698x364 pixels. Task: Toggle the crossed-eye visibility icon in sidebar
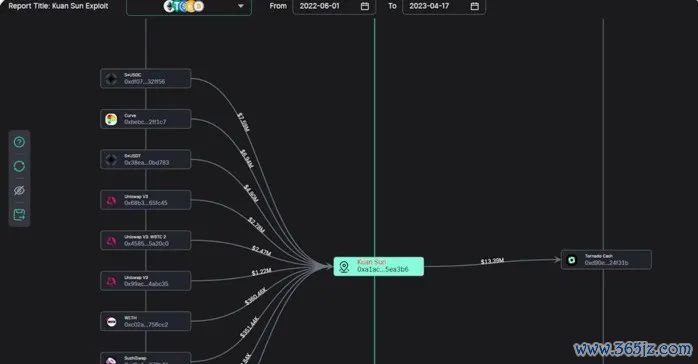(19, 190)
